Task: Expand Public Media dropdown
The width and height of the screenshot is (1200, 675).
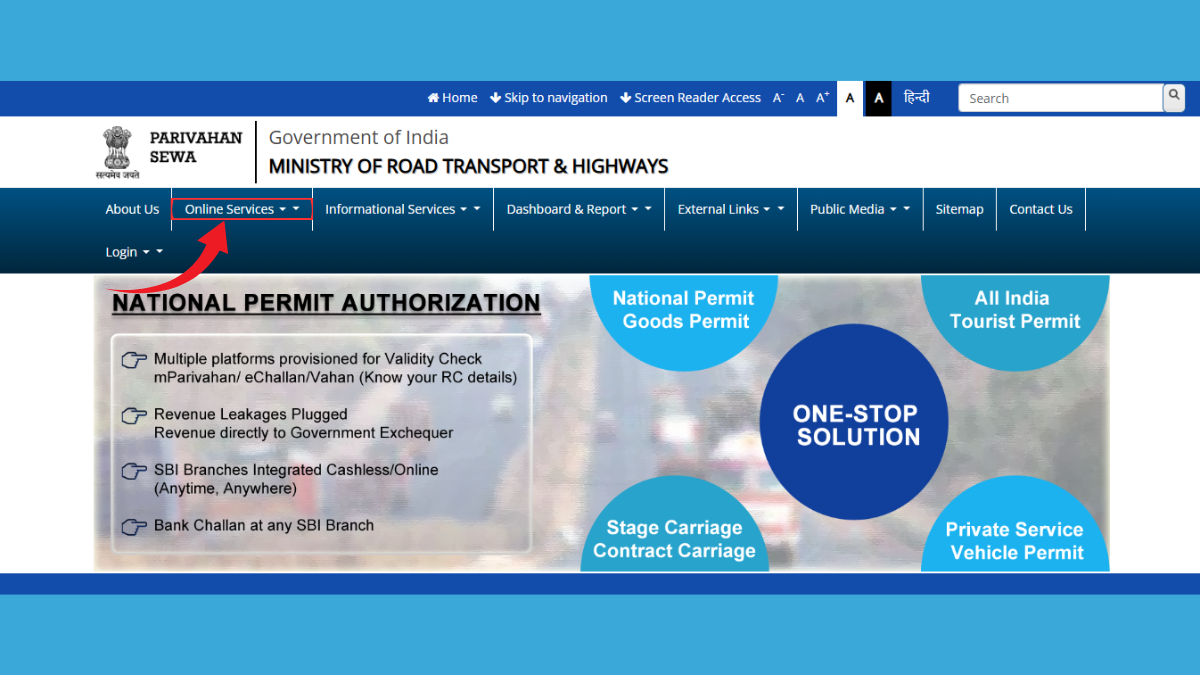Action: coord(860,209)
